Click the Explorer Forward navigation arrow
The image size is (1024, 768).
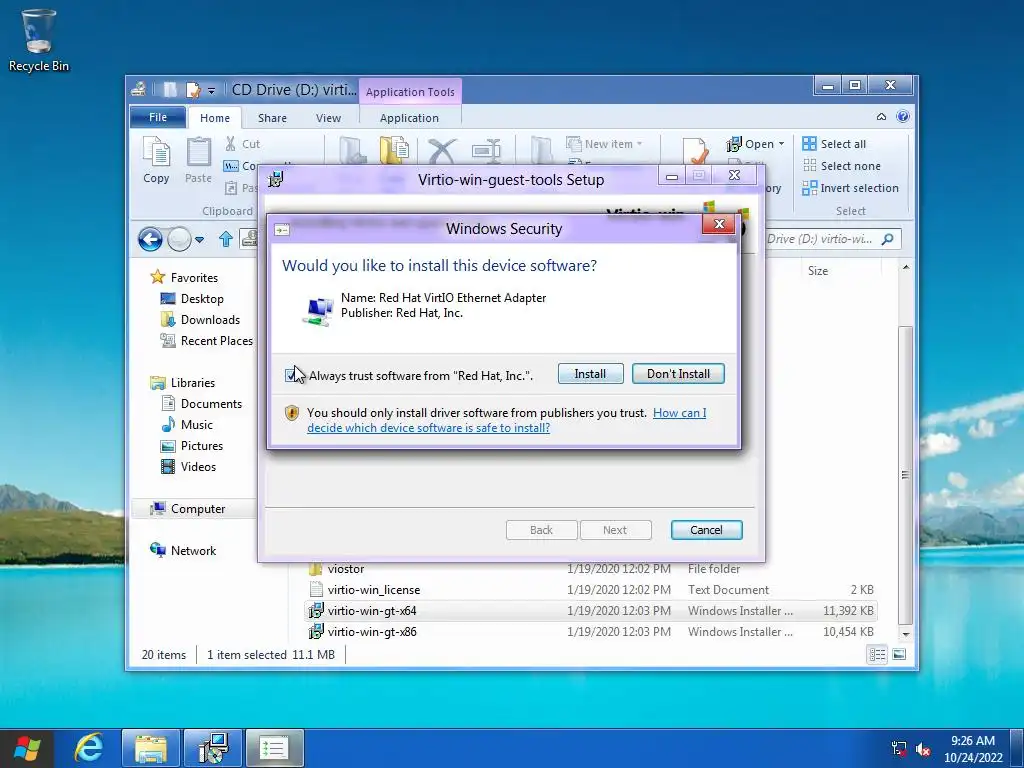(179, 239)
